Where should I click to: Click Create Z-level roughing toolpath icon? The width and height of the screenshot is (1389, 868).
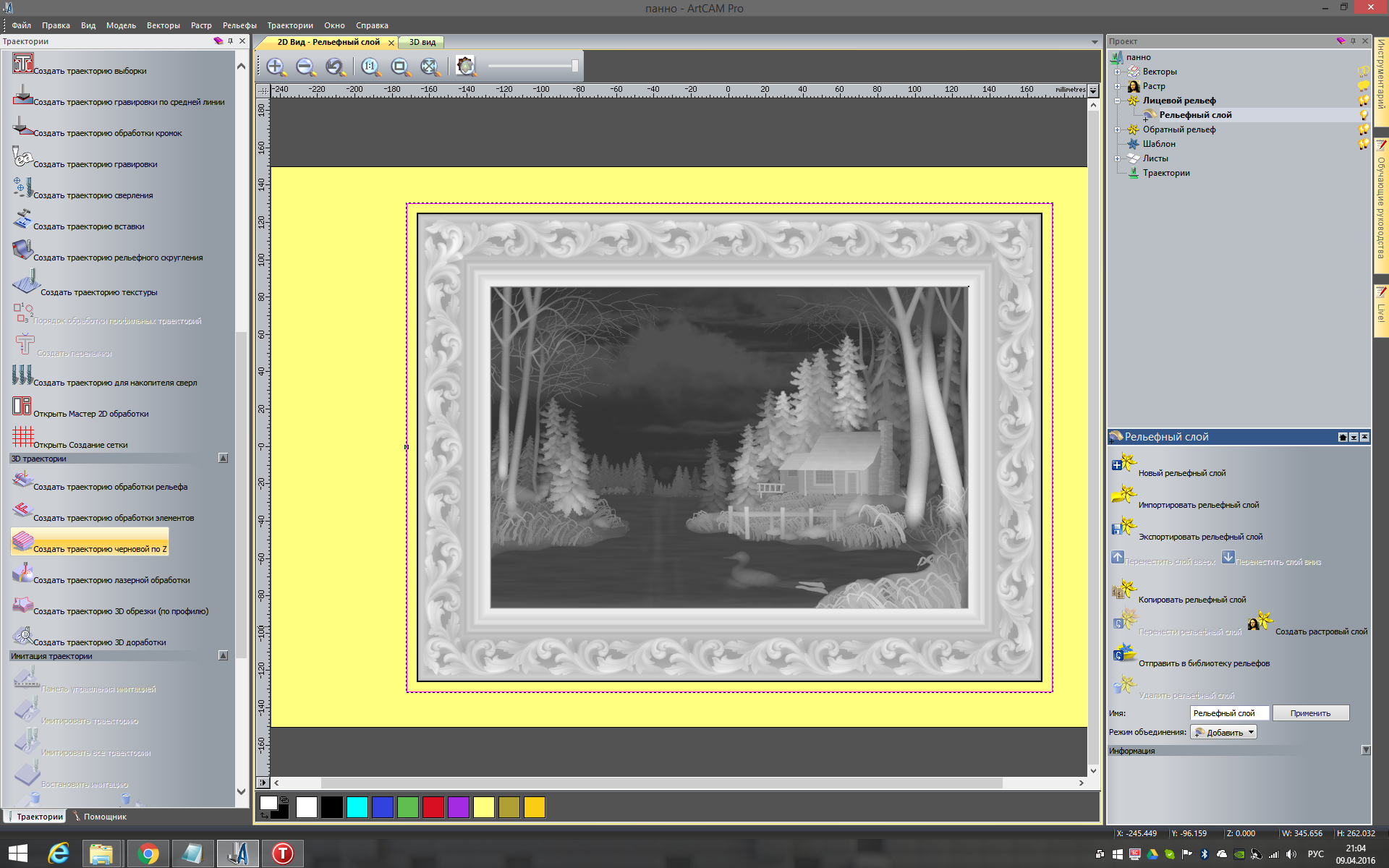[x=22, y=542]
